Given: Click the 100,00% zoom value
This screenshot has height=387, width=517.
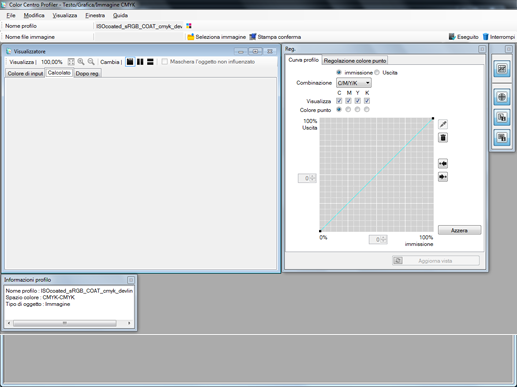Looking at the screenshot, I should tap(52, 62).
